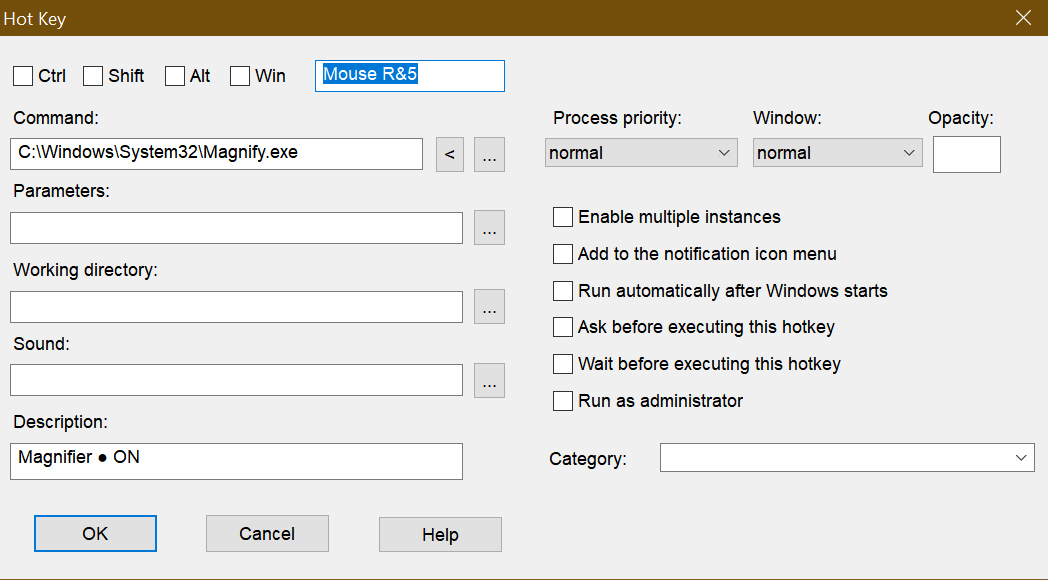Tick the Shift modifier checkbox

click(93, 76)
